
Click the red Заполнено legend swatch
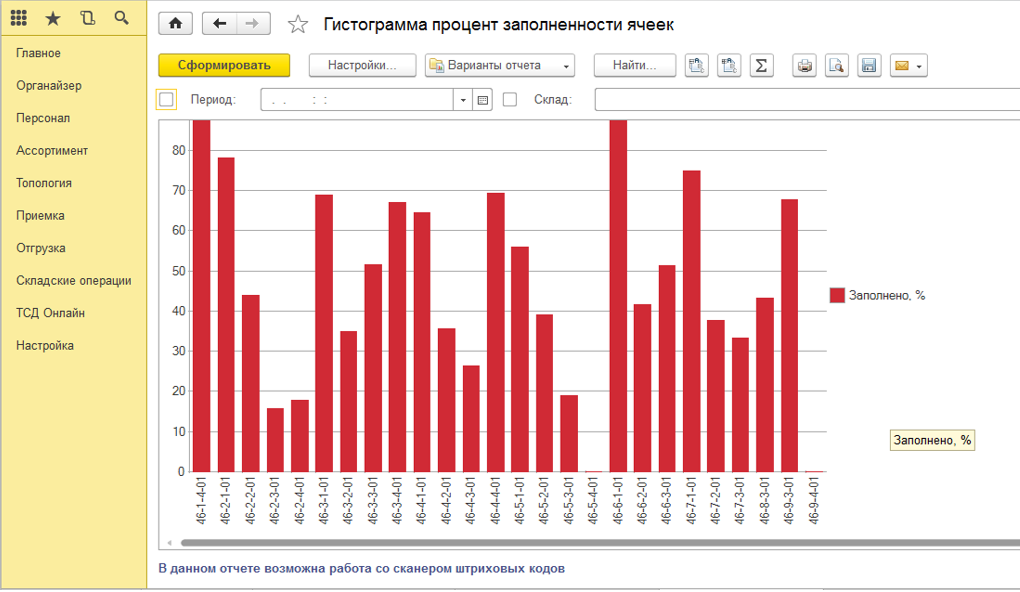(837, 295)
